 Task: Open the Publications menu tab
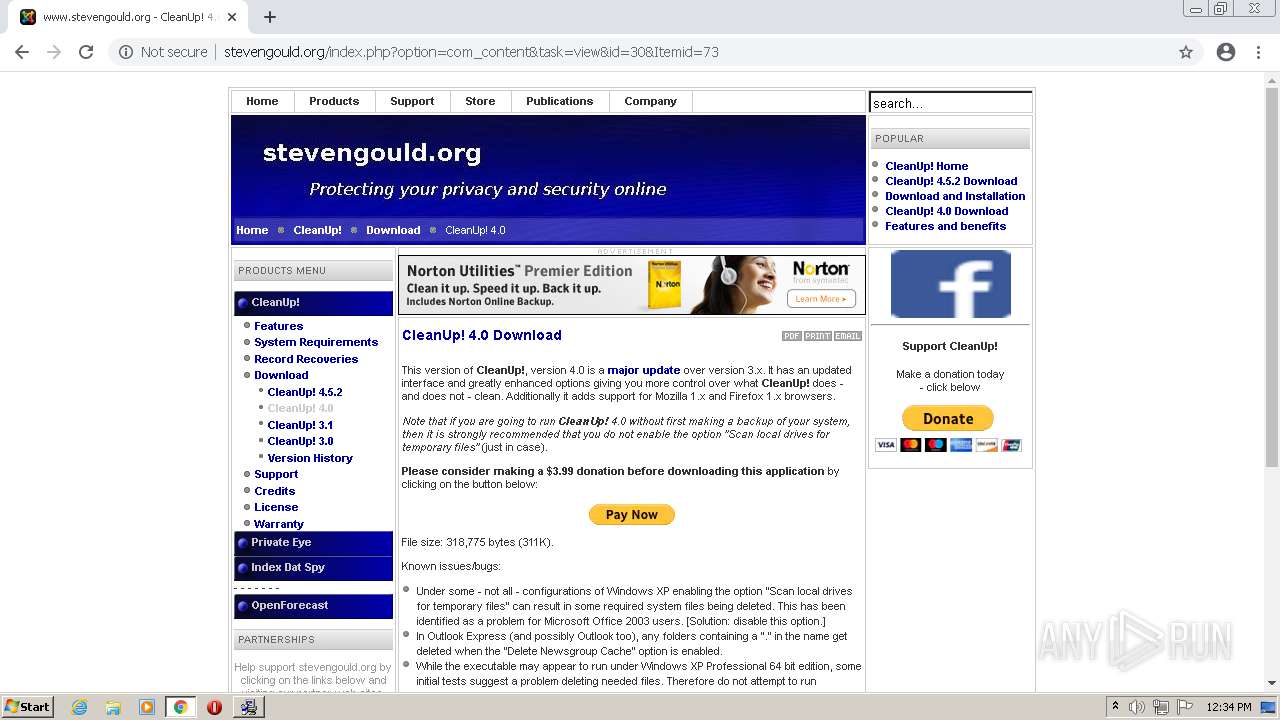coord(560,101)
